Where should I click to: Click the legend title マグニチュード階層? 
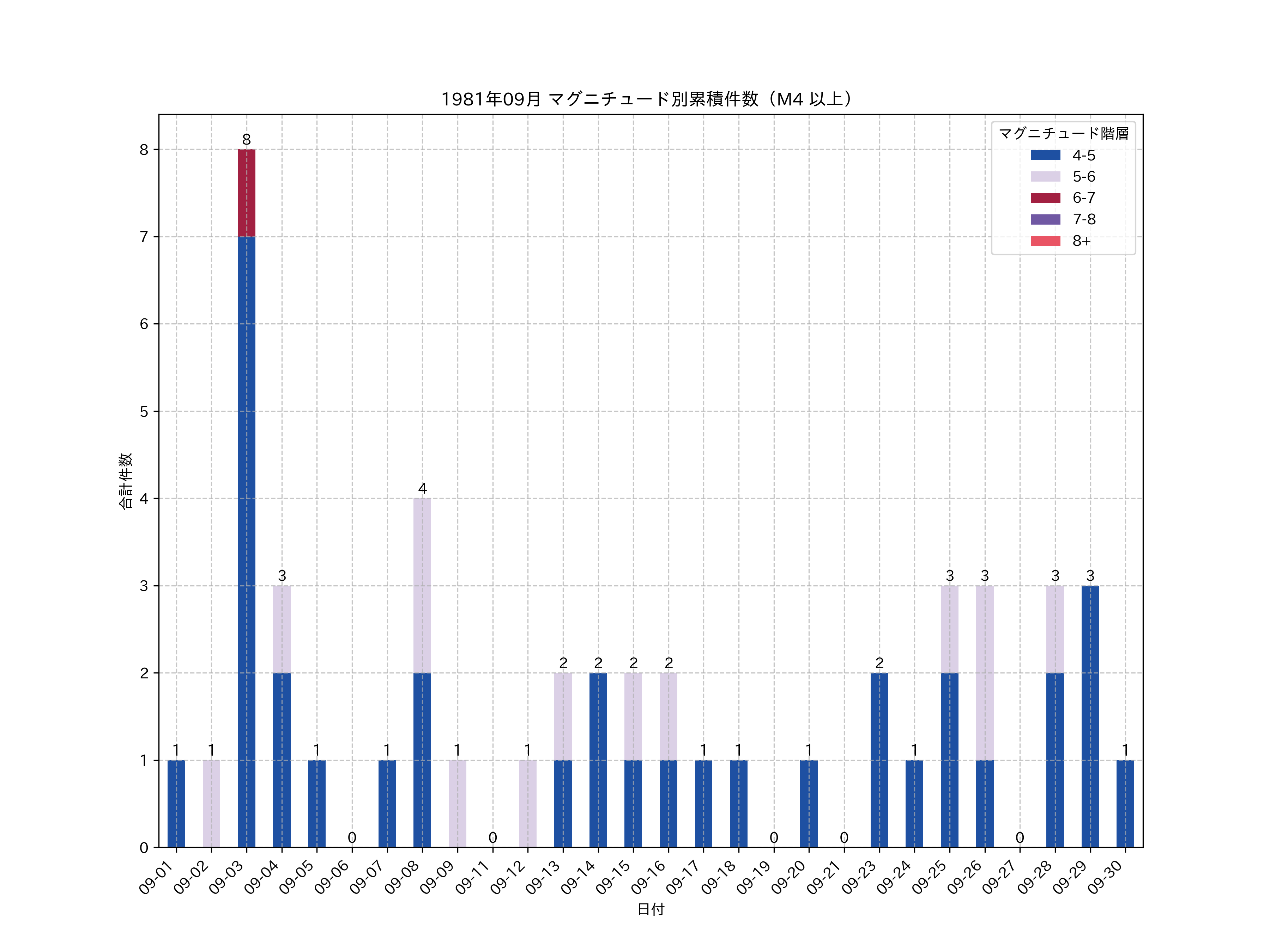tap(1063, 134)
